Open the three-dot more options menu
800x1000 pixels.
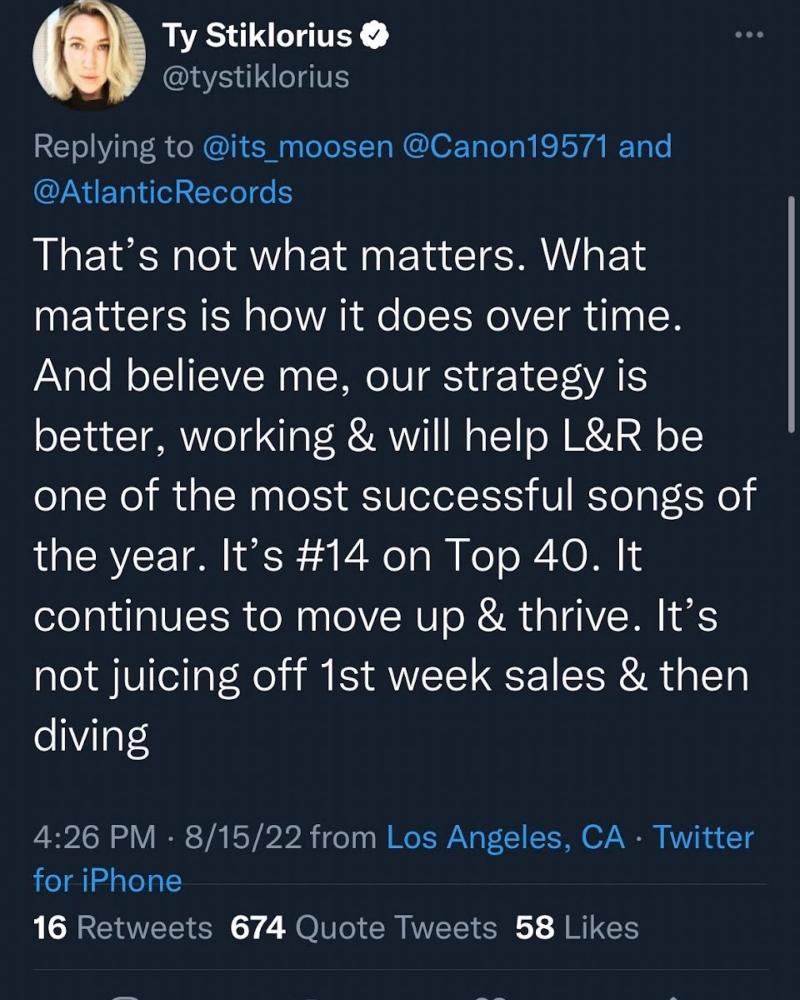coord(748,36)
